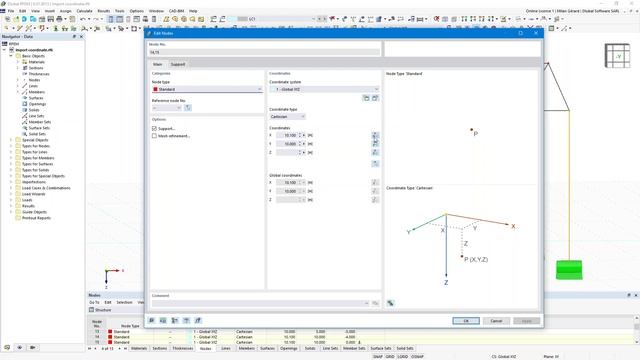This screenshot has width=640, height=360.
Task: Open the Node type Standard dropdown
Action: (207, 89)
